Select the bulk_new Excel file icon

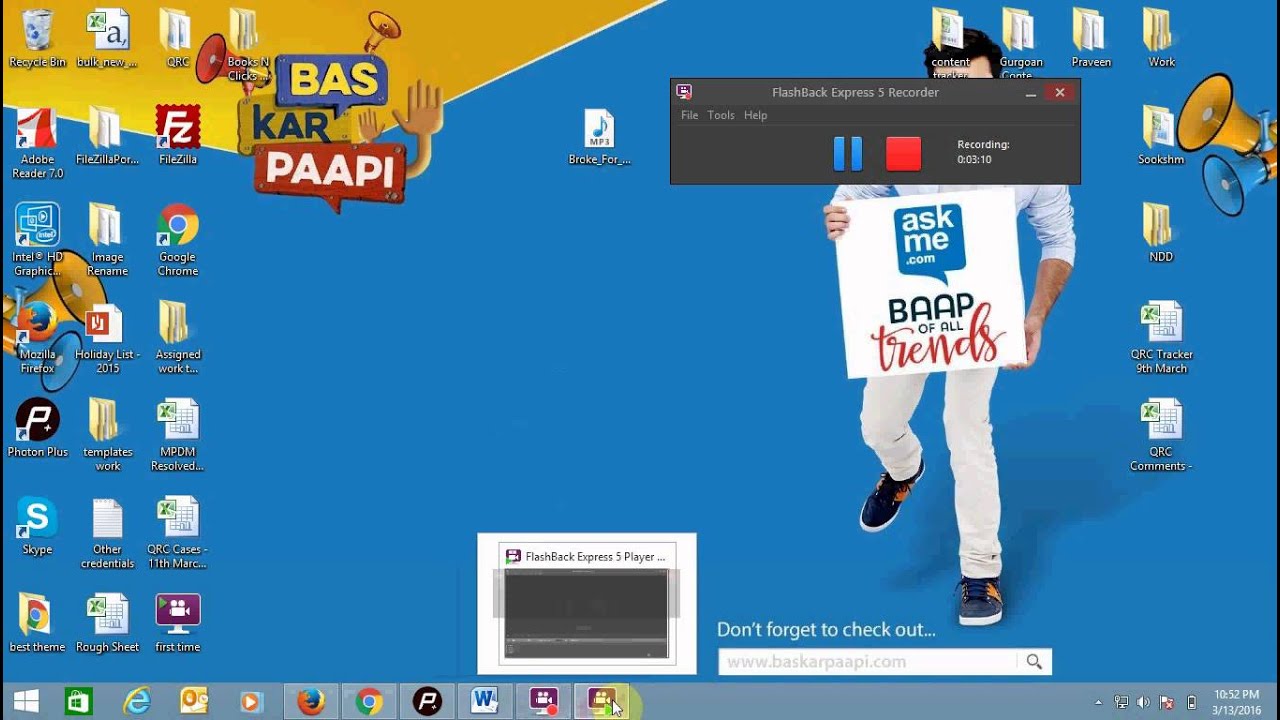tap(107, 40)
